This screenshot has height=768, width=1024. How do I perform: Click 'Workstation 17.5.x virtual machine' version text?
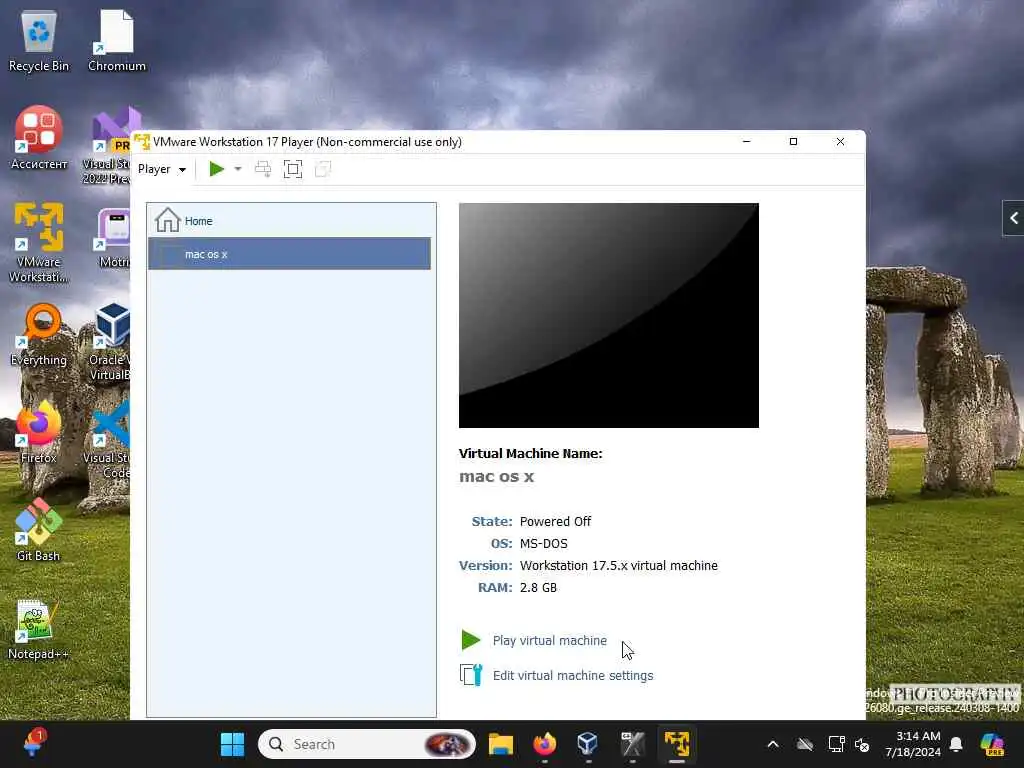(618, 566)
